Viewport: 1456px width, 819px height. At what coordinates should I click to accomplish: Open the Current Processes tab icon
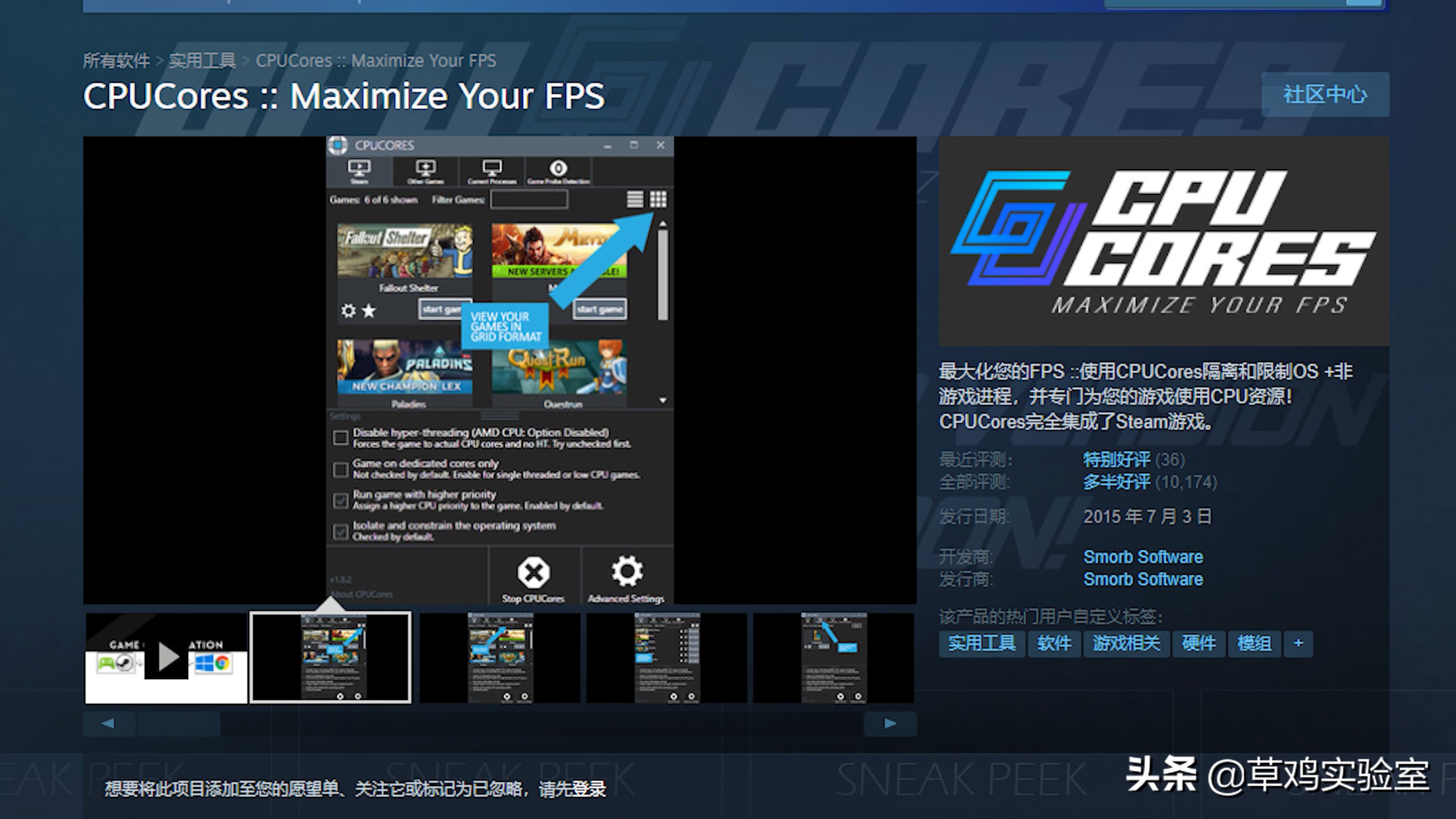[x=492, y=171]
